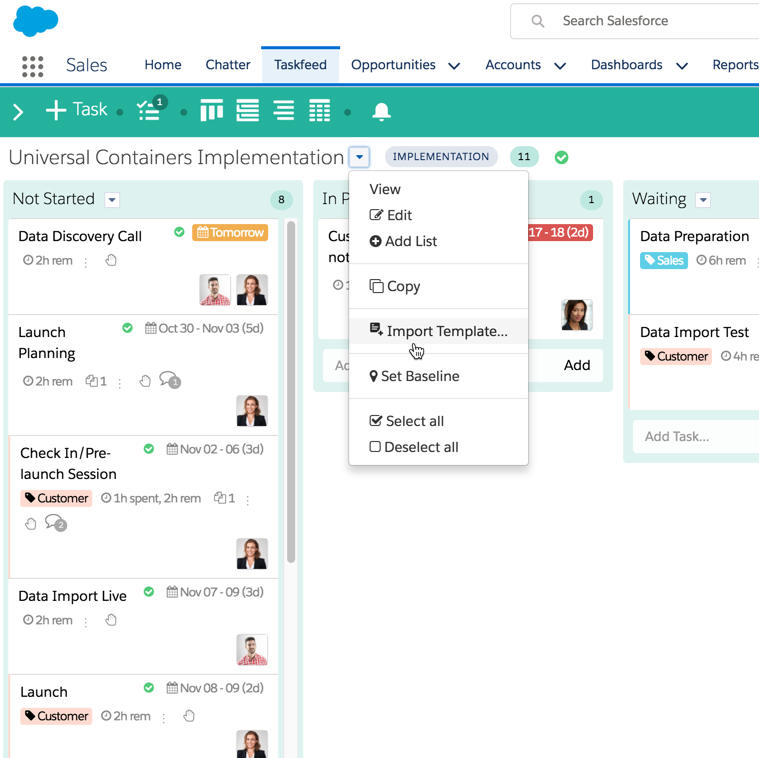Select Copy from the board menu
Viewport: 759px width, 758px height.
[x=438, y=286]
